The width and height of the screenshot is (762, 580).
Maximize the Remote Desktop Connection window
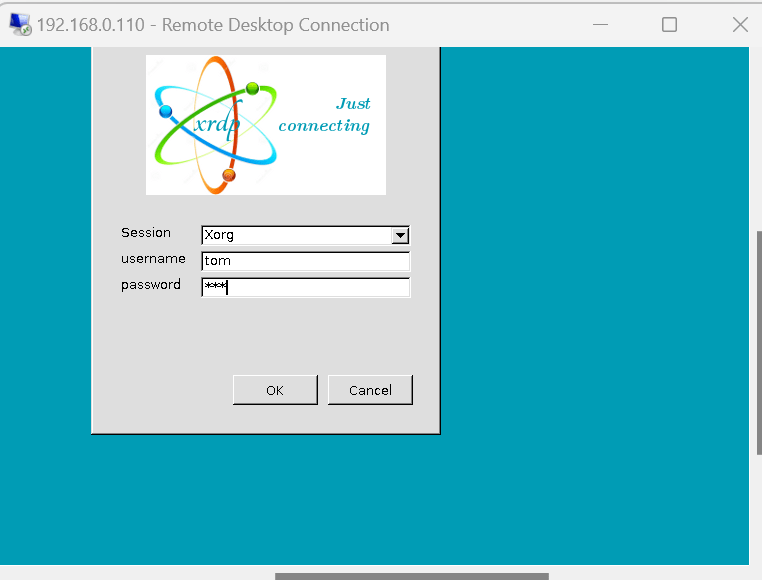coord(669,25)
